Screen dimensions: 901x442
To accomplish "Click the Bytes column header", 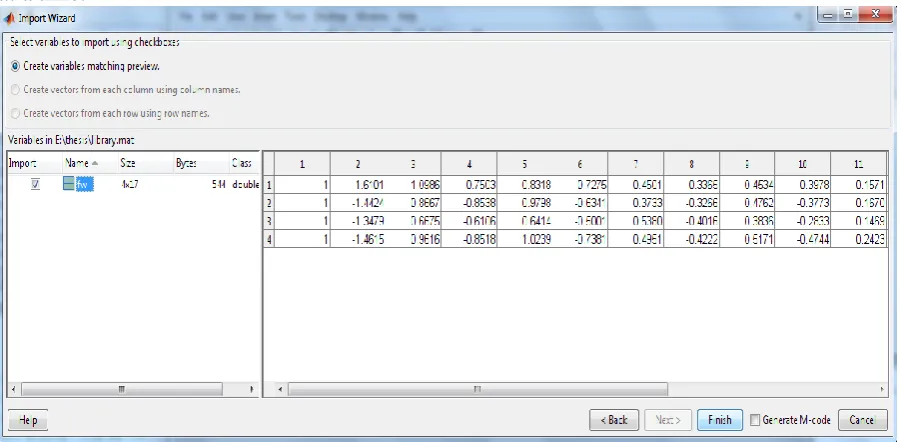I will [201, 163].
